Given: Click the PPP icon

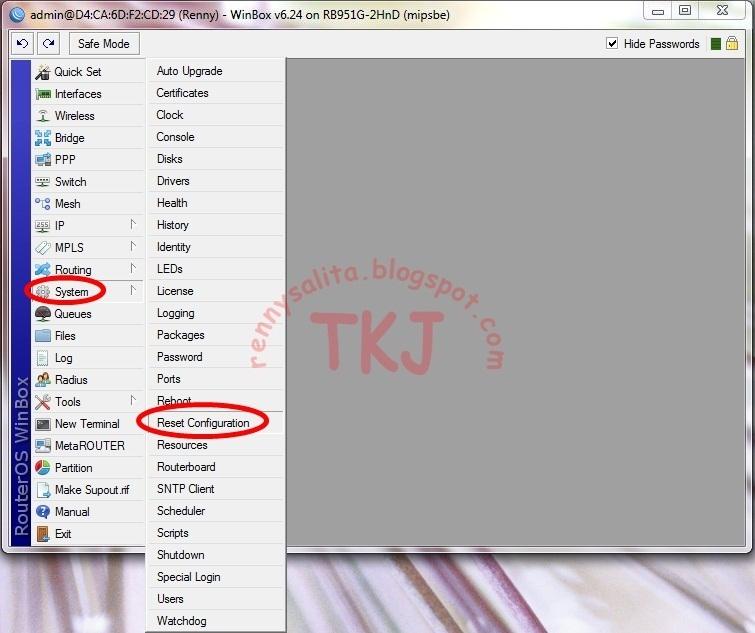Looking at the screenshot, I should pos(43,160).
